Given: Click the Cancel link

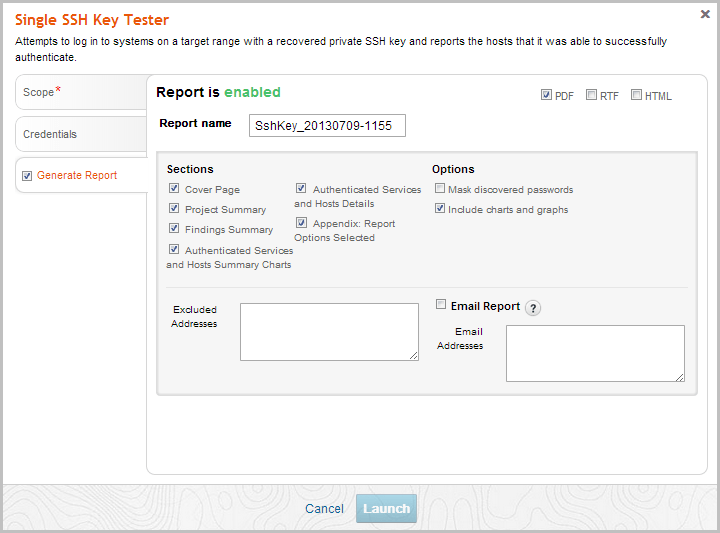Looking at the screenshot, I should [x=324, y=509].
